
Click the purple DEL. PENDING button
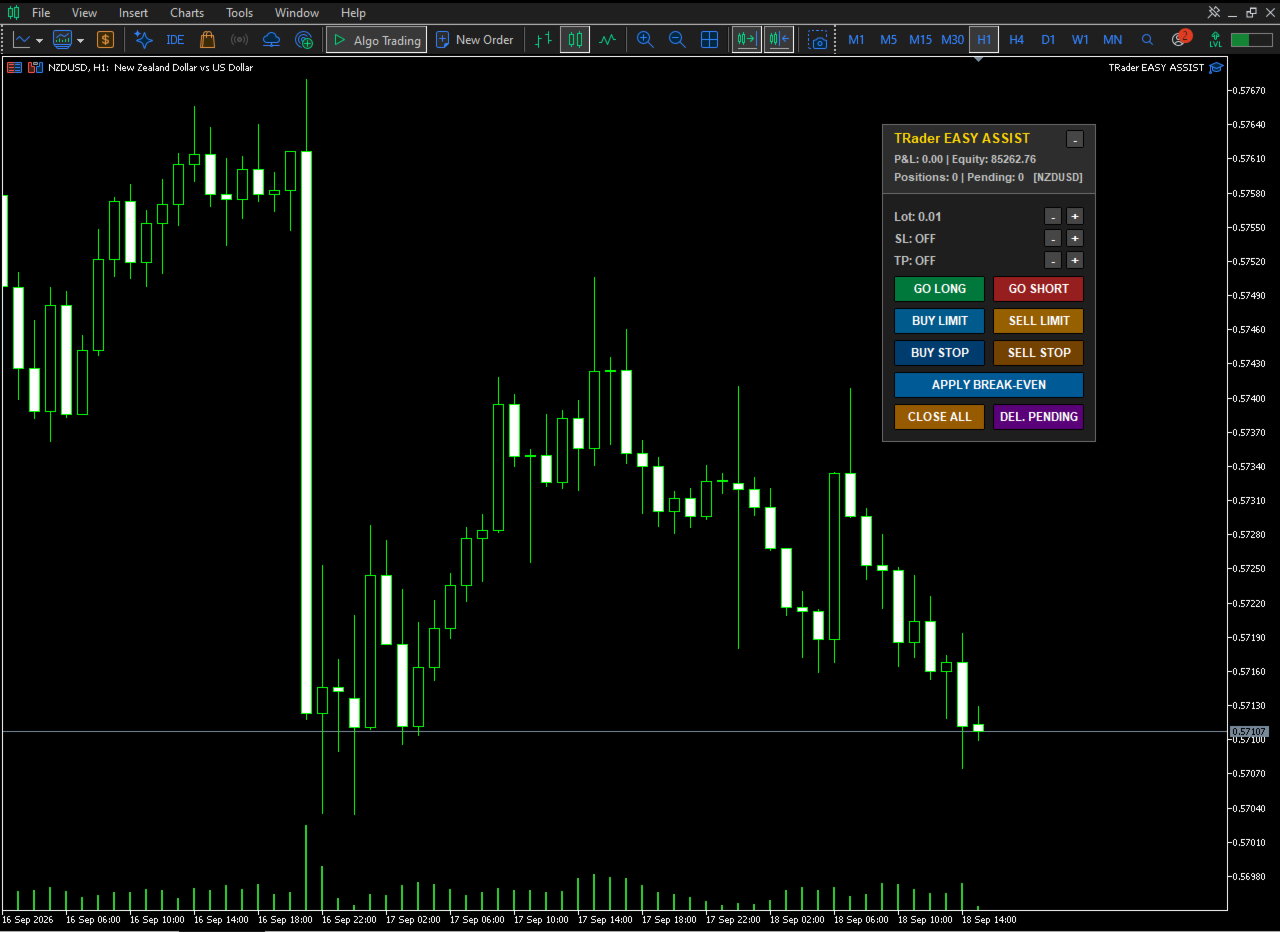(1038, 417)
